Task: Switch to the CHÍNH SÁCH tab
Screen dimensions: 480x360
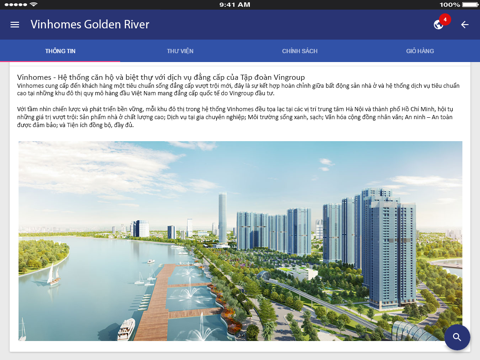Action: click(300, 51)
